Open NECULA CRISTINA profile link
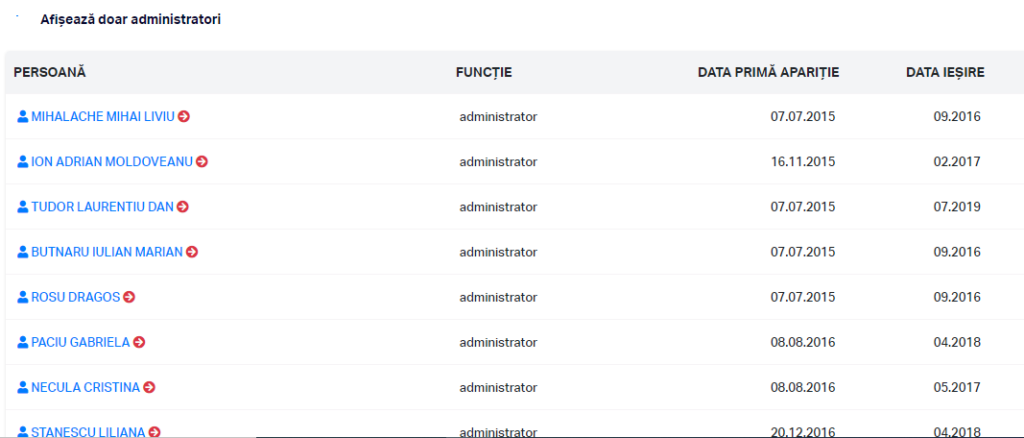1024x438 pixels. pos(86,387)
